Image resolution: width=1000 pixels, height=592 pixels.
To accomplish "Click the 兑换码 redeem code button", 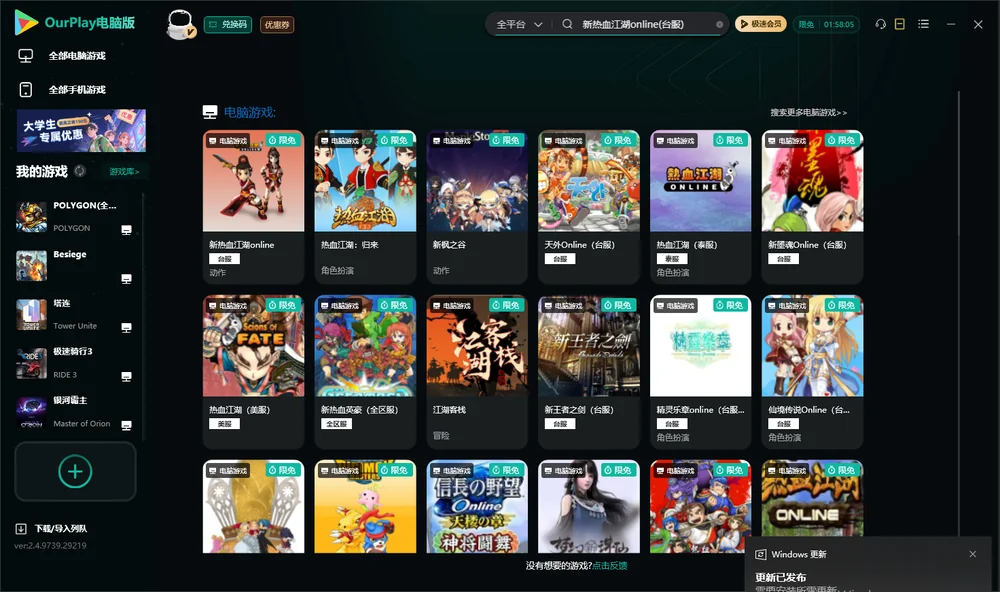I will coord(228,24).
